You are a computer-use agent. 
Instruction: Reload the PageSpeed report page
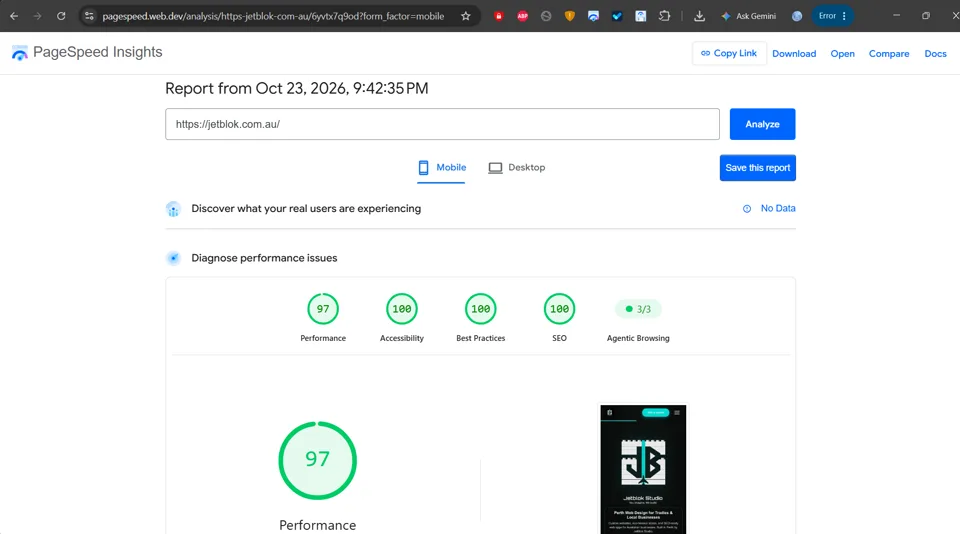[61, 16]
